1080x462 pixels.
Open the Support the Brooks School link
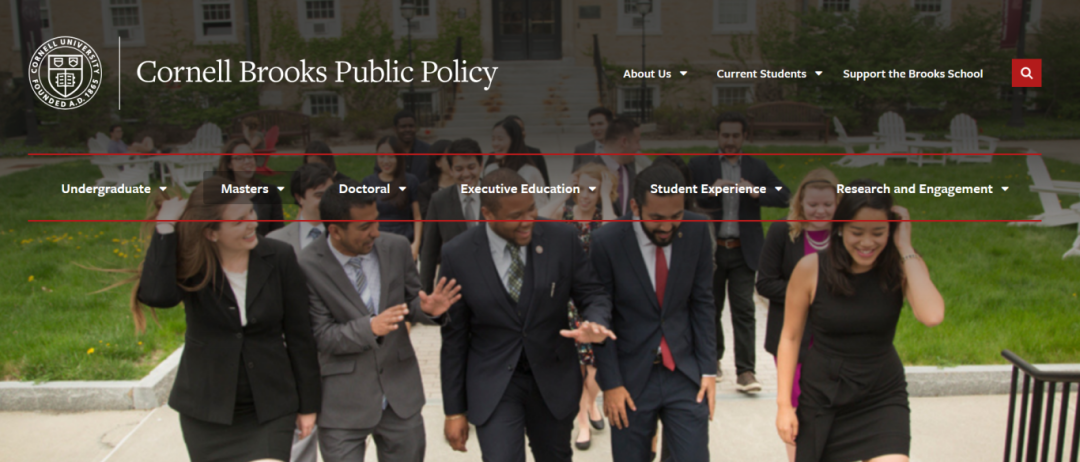(913, 74)
